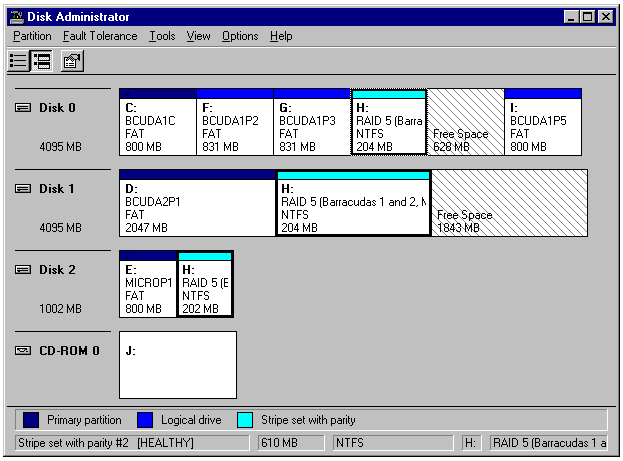Image resolution: width=623 pixels, height=461 pixels.
Task: Switch to Volumes list view icon
Action: (x=18, y=61)
